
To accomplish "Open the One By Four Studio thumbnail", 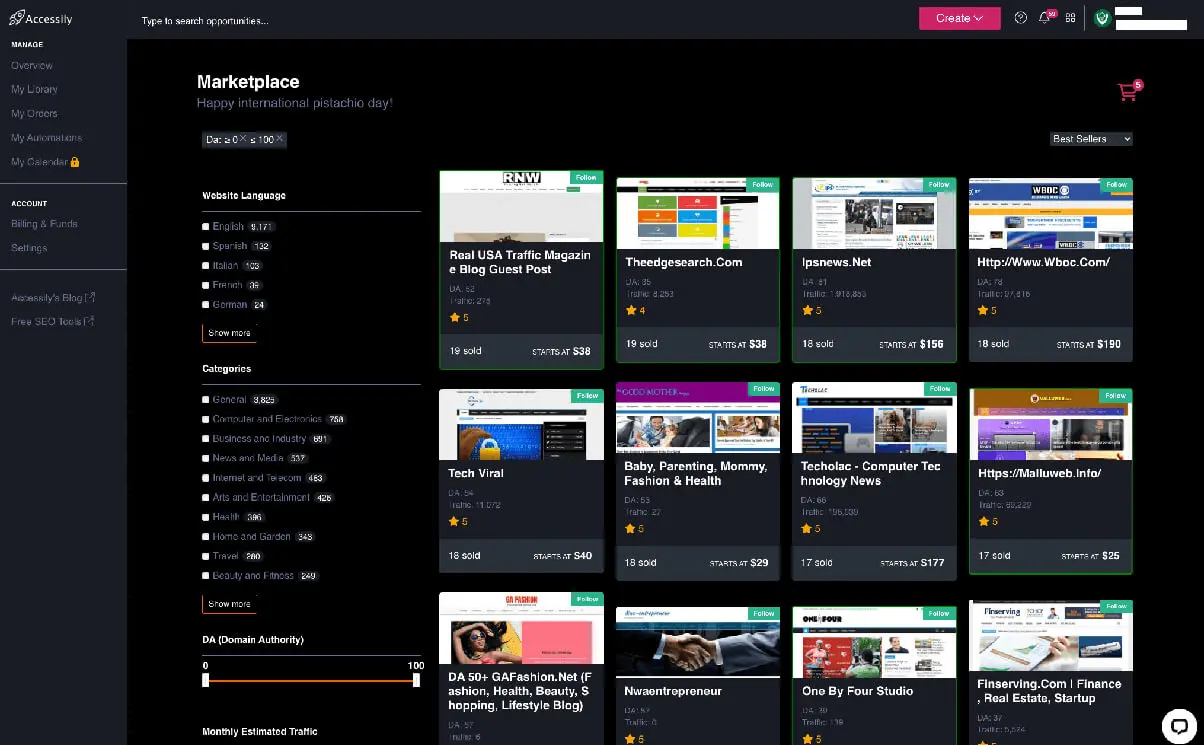I will click(874, 642).
